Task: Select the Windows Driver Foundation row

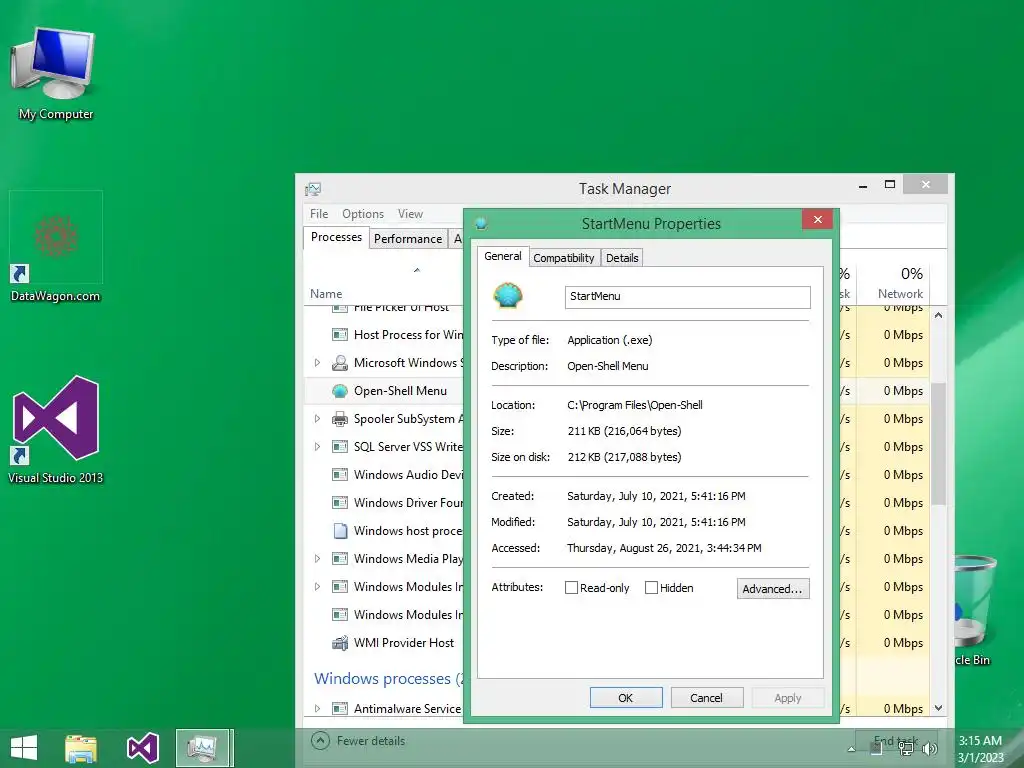Action: point(383,503)
